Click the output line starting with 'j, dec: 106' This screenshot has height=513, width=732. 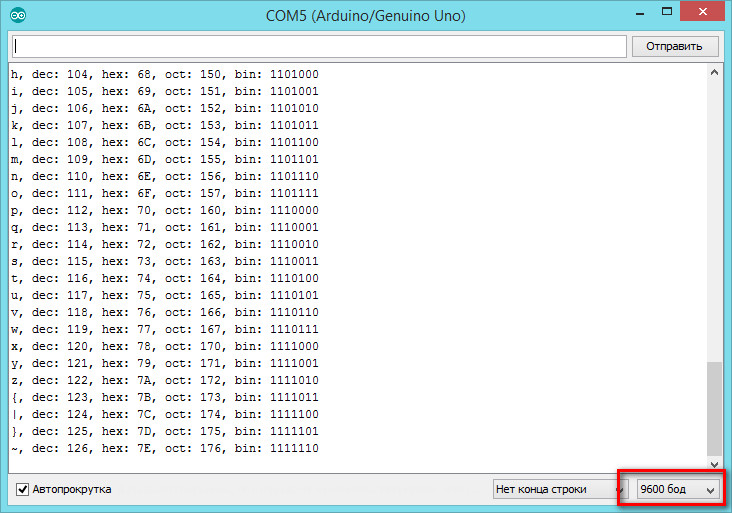pyautogui.click(x=165, y=108)
